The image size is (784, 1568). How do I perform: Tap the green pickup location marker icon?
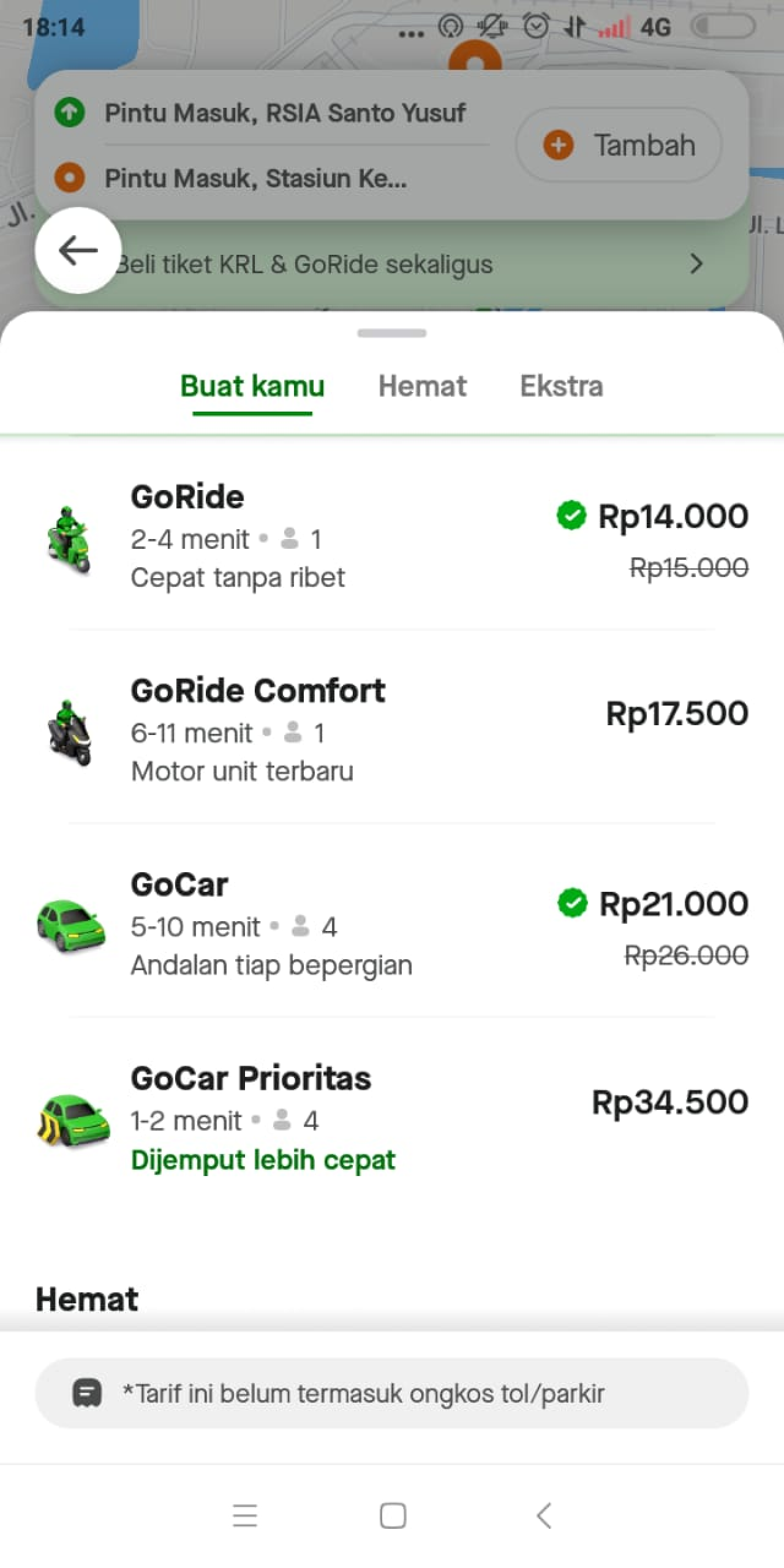pyautogui.click(x=69, y=113)
